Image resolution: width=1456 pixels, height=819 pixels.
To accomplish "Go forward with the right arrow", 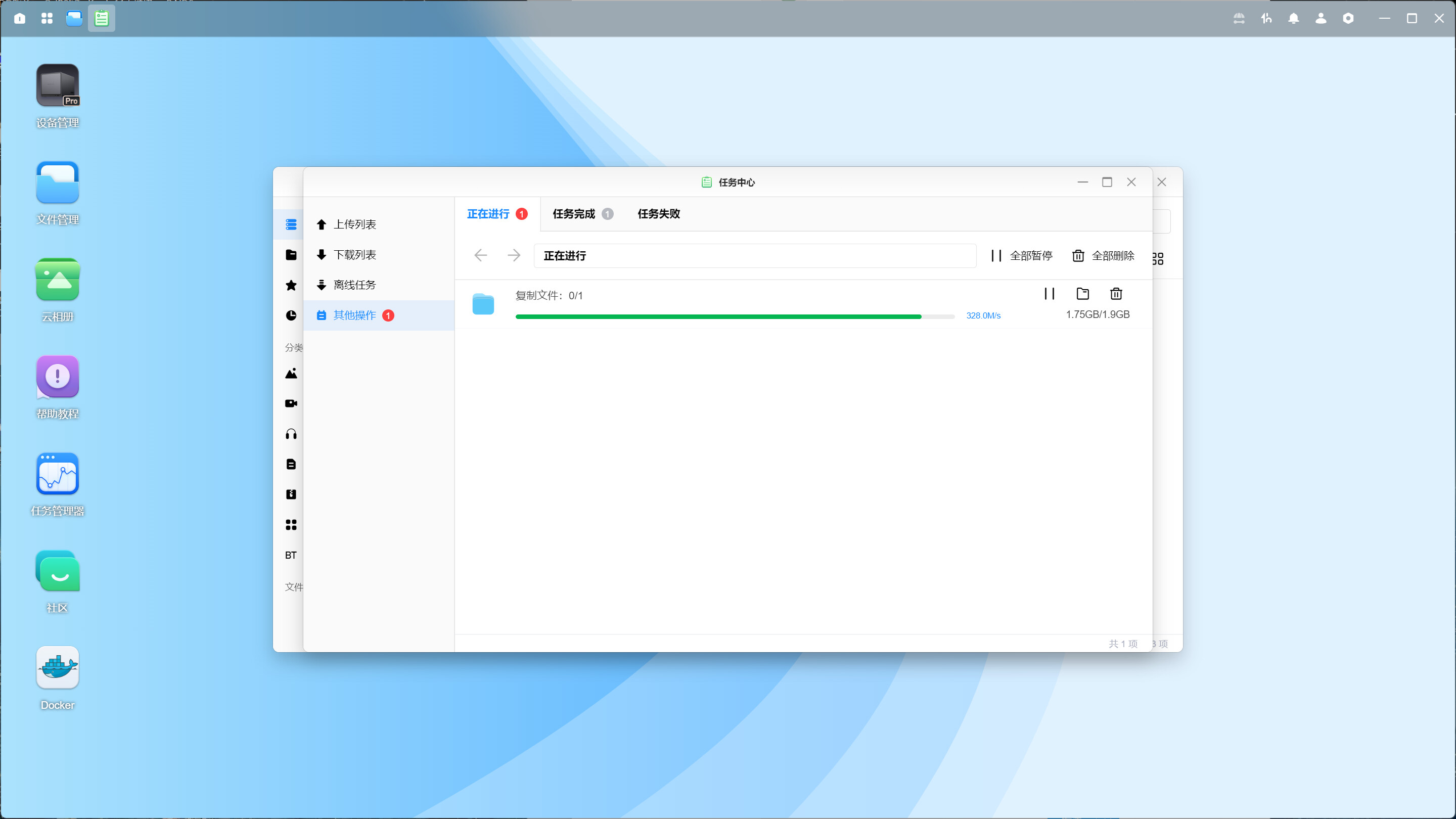I will tap(514, 255).
